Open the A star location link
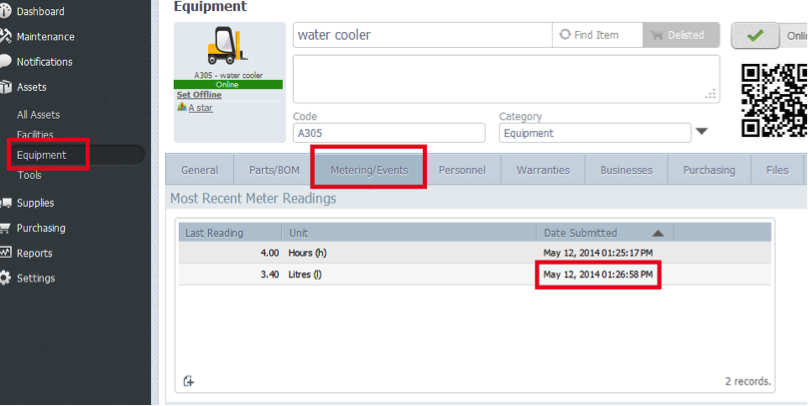Viewport: 808px width, 406px height. tap(200, 108)
